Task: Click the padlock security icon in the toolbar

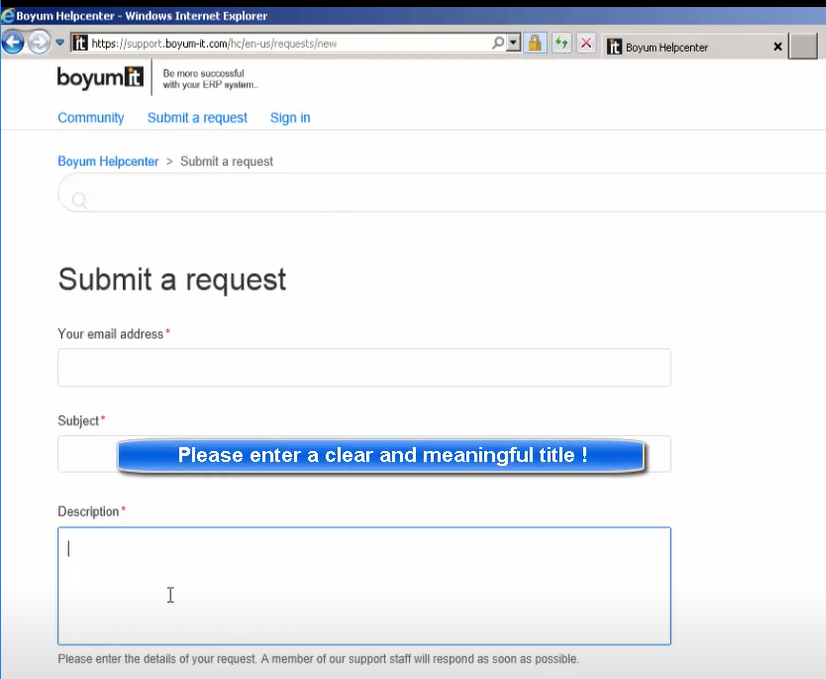Action: point(536,42)
